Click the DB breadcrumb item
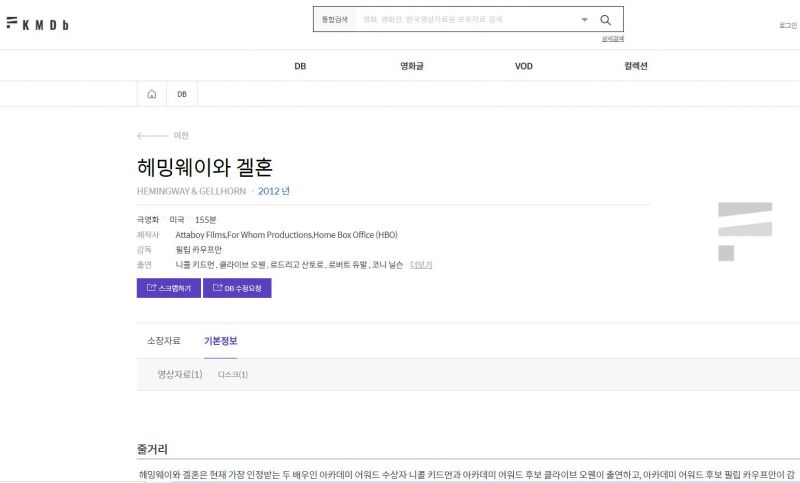This screenshot has height=483, width=800. (182, 94)
